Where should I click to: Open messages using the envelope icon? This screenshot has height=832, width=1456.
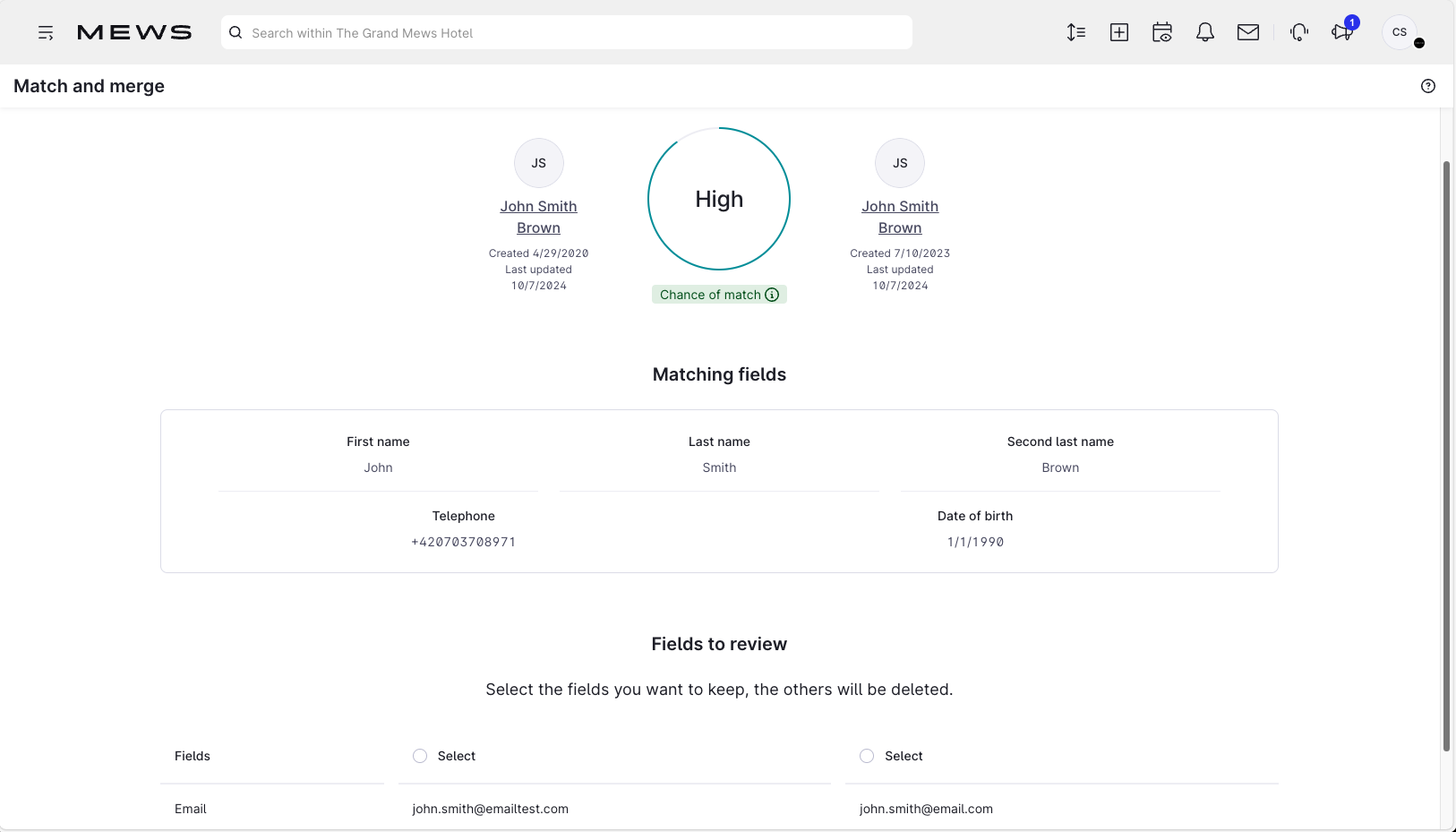(x=1248, y=32)
